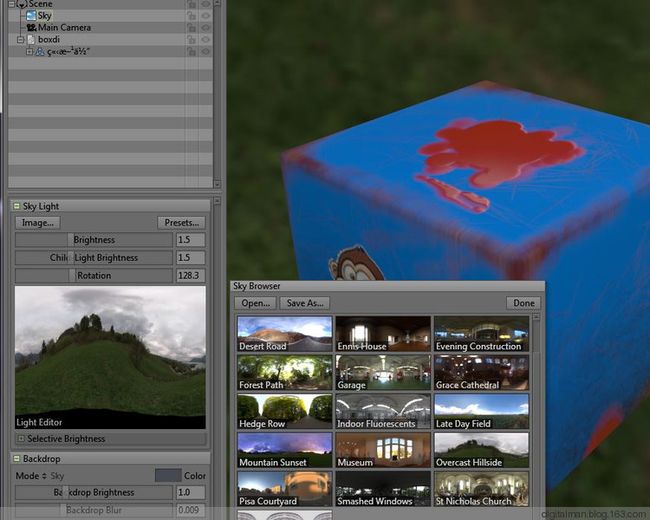Click Sky Browser scrollbar up arrow
This screenshot has height=520, width=650.
pos(536,317)
